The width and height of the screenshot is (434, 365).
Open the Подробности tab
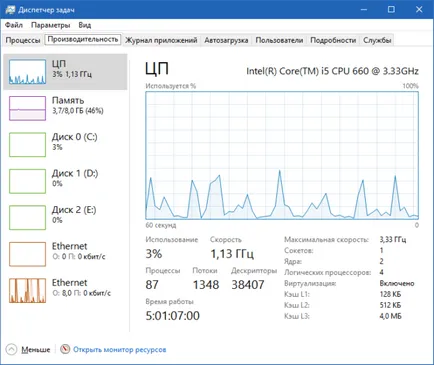click(x=333, y=40)
